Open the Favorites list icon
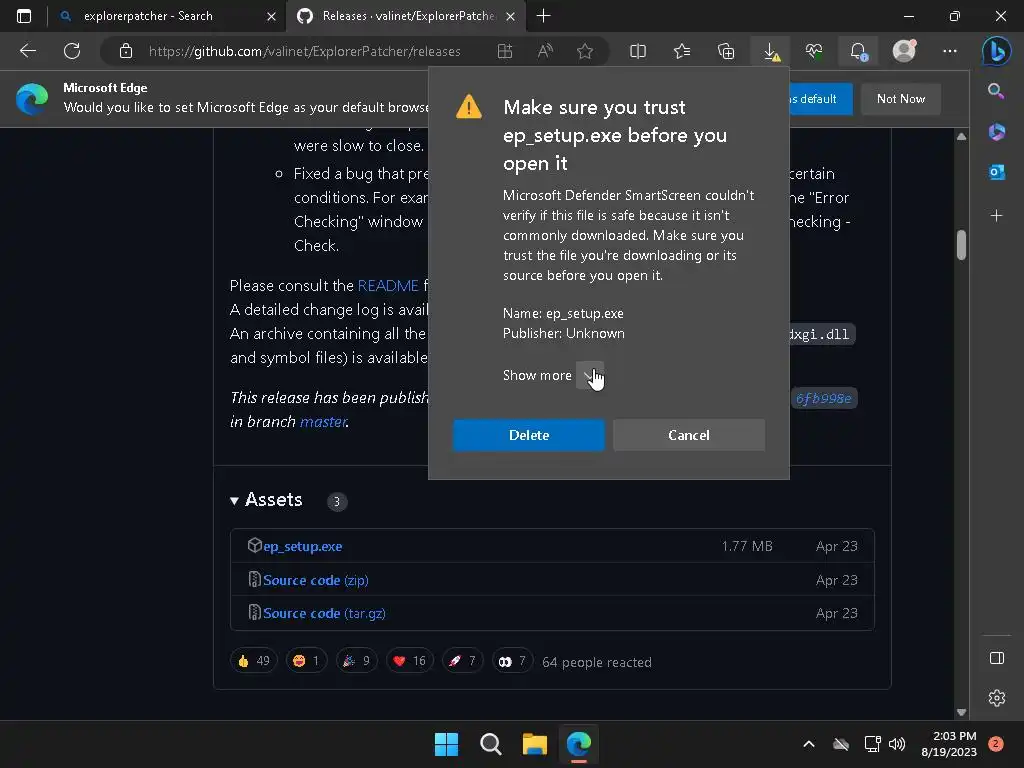This screenshot has width=1024, height=768. pyautogui.click(x=682, y=51)
